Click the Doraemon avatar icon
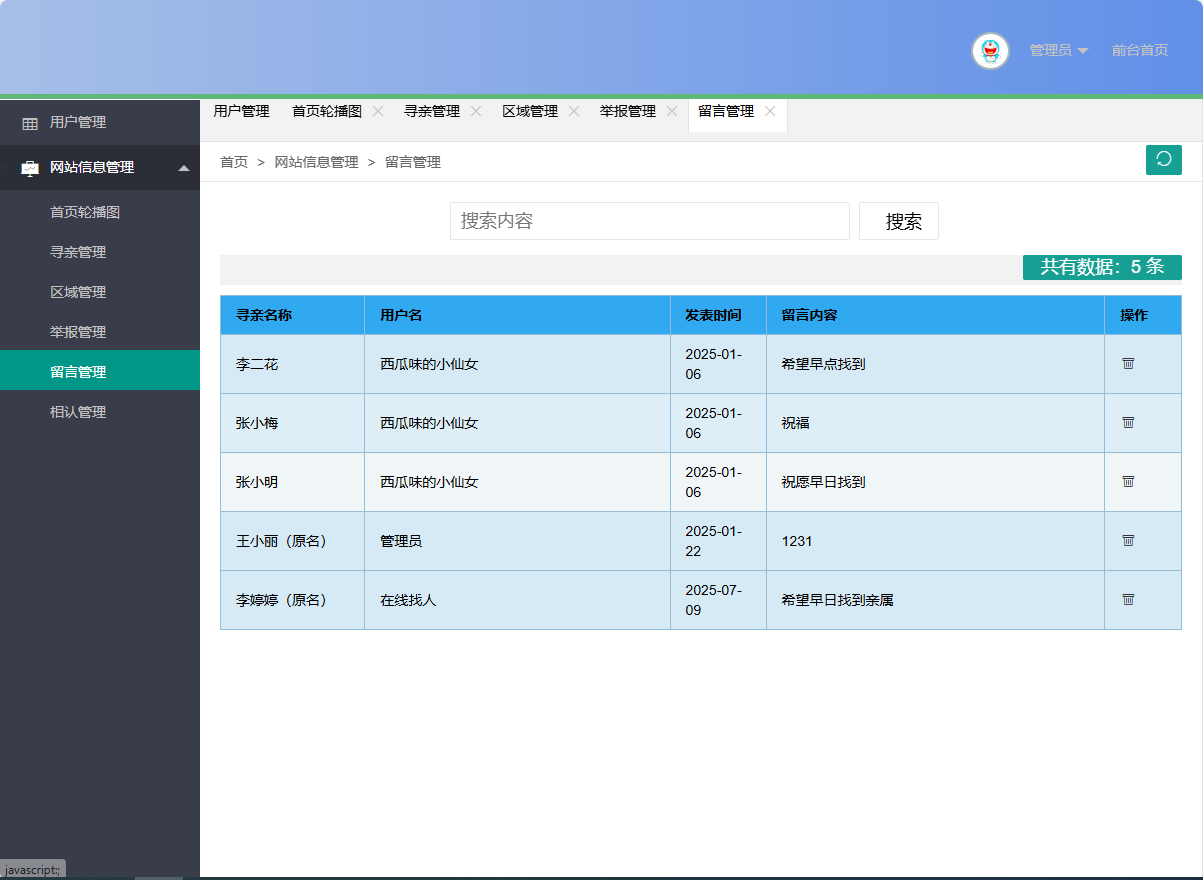The width and height of the screenshot is (1203, 880). click(x=990, y=51)
